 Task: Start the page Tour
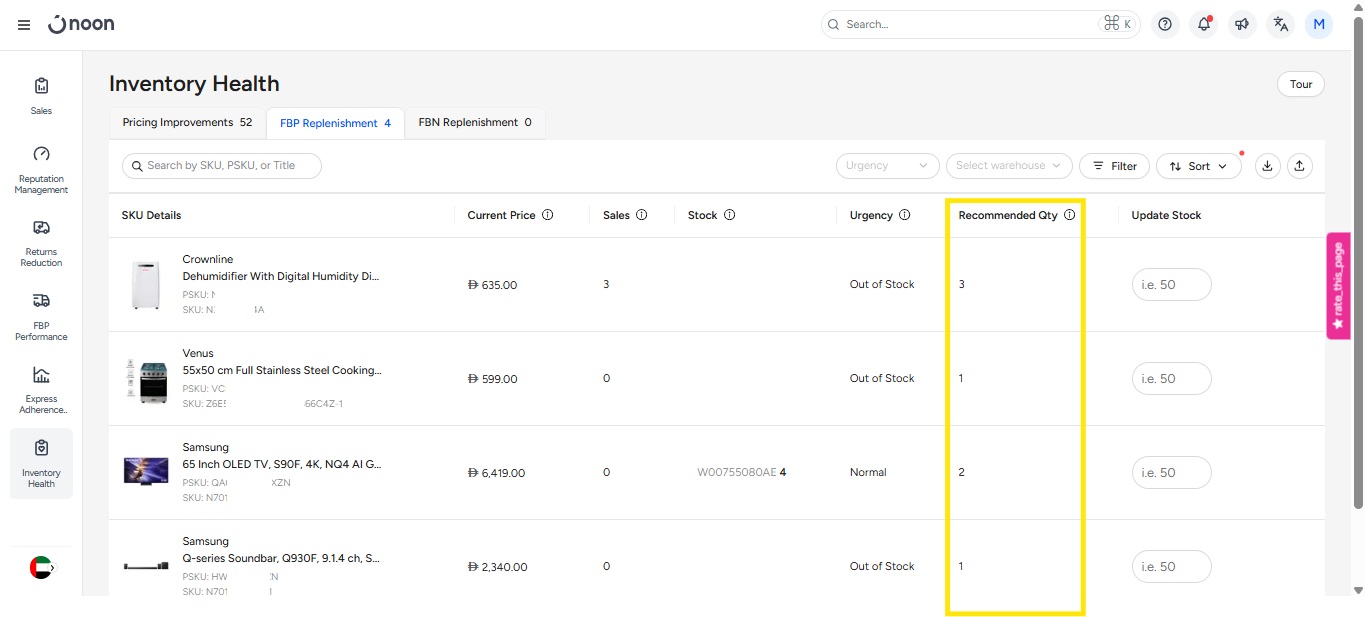(x=1300, y=84)
